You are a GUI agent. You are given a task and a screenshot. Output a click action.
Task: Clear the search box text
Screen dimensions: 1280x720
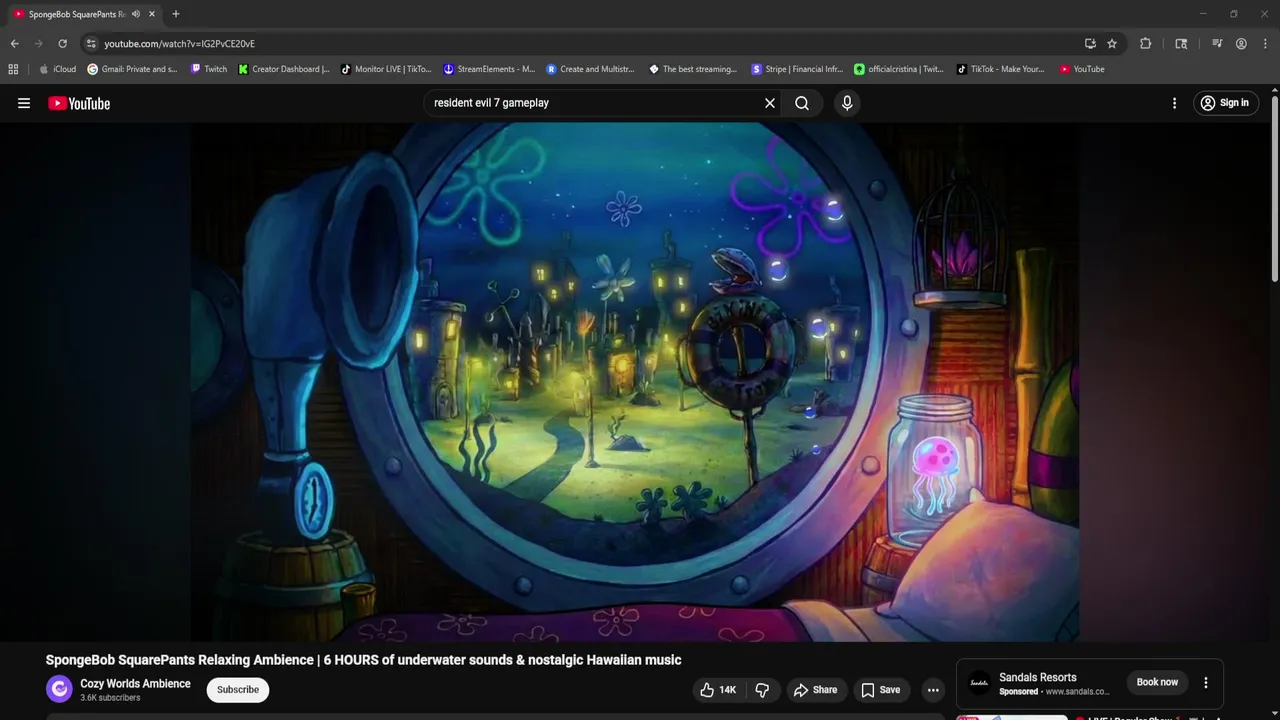coord(770,103)
